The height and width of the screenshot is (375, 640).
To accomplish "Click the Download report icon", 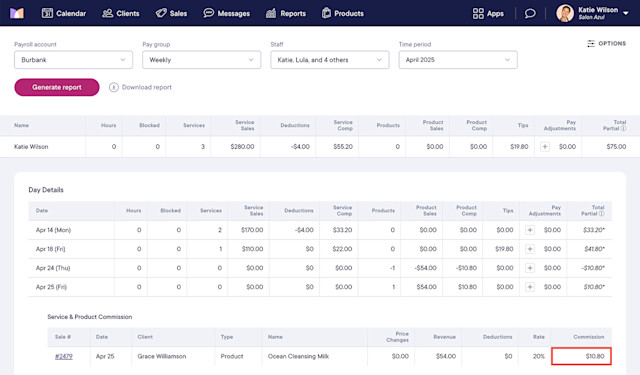I will (x=113, y=87).
